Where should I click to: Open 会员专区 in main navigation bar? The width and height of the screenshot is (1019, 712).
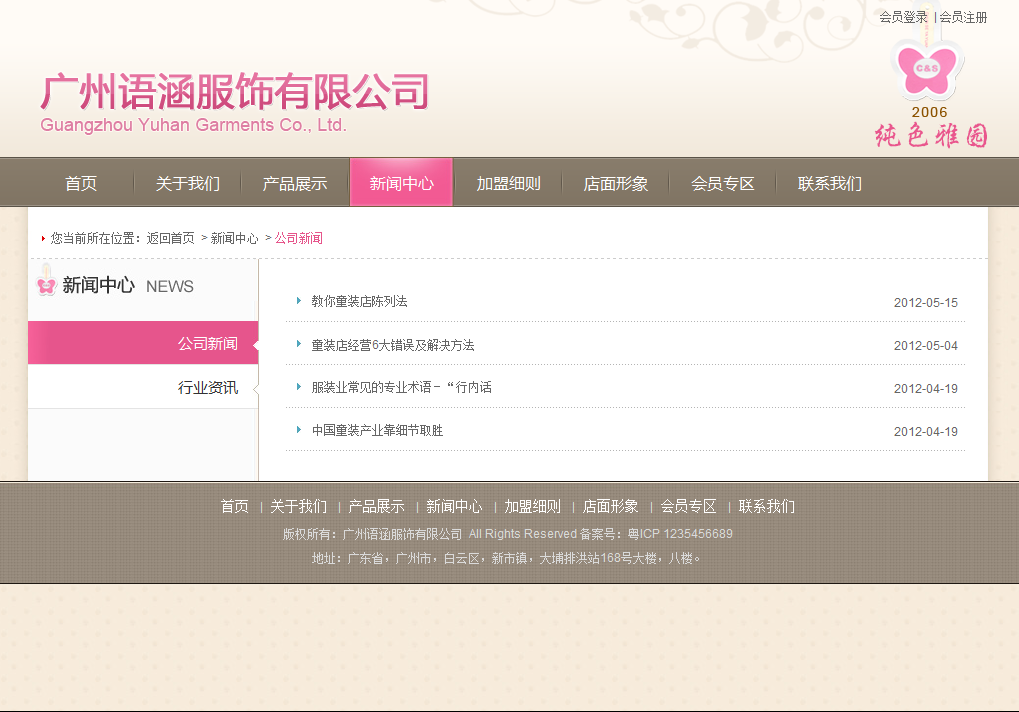click(x=723, y=183)
